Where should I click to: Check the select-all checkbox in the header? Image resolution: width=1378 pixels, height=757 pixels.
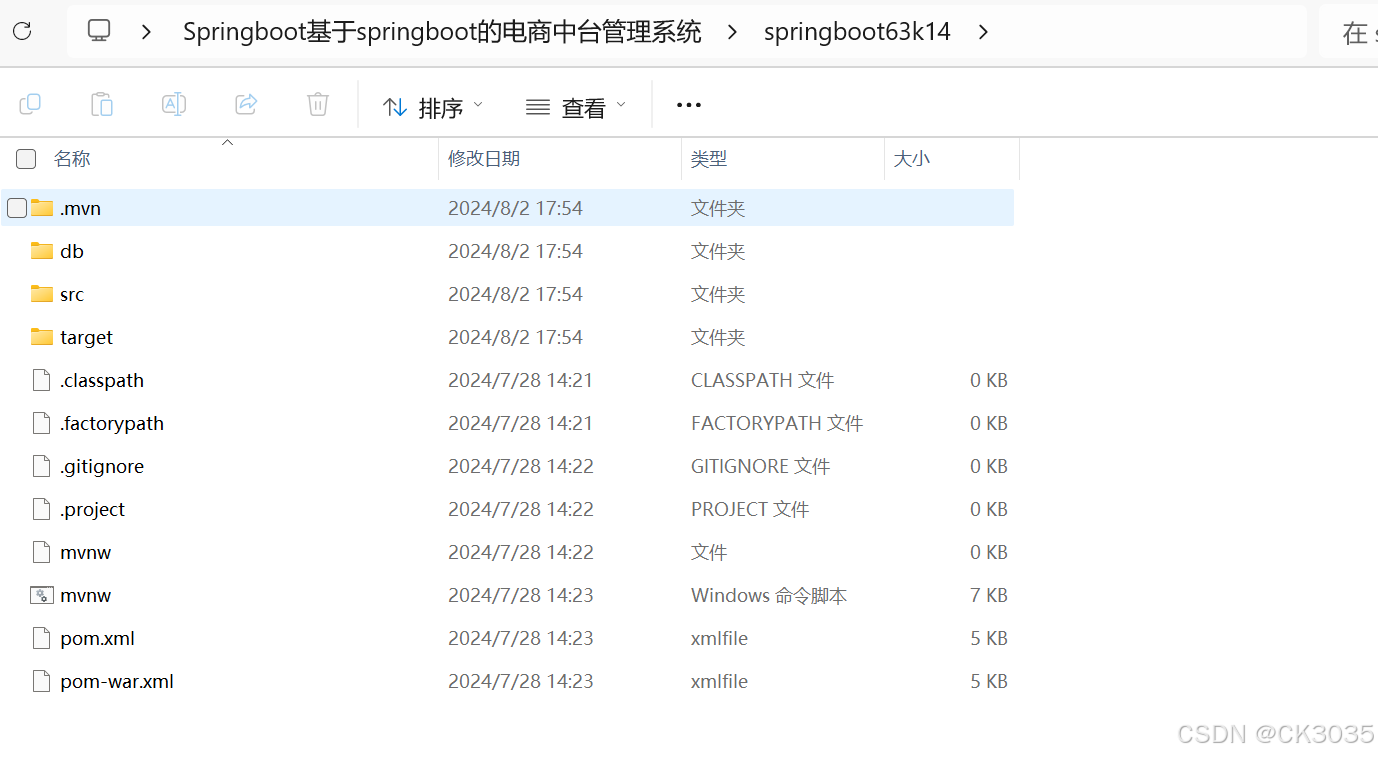point(25,158)
